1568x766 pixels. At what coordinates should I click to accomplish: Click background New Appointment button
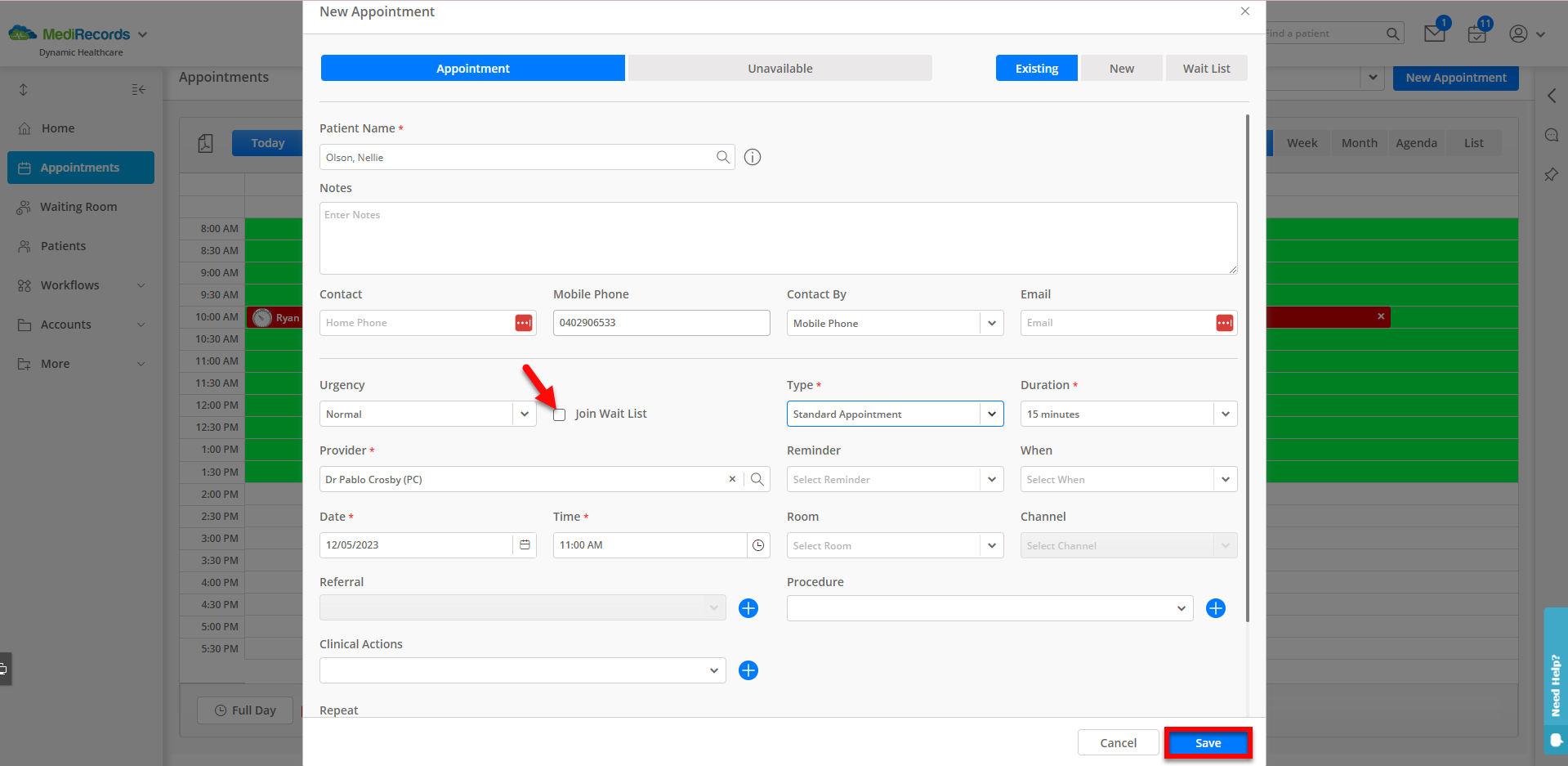pyautogui.click(x=1456, y=78)
